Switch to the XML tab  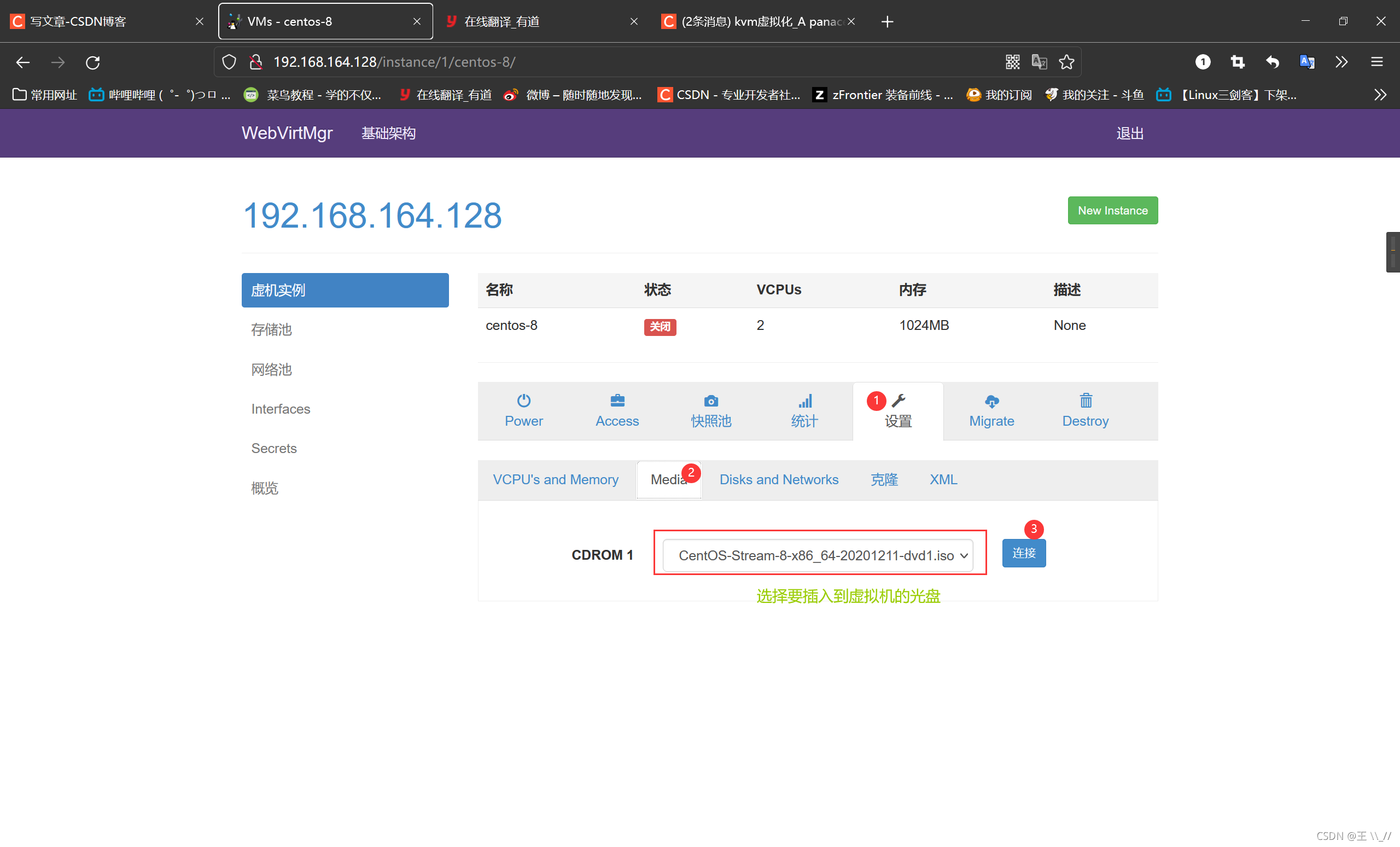[x=943, y=480]
